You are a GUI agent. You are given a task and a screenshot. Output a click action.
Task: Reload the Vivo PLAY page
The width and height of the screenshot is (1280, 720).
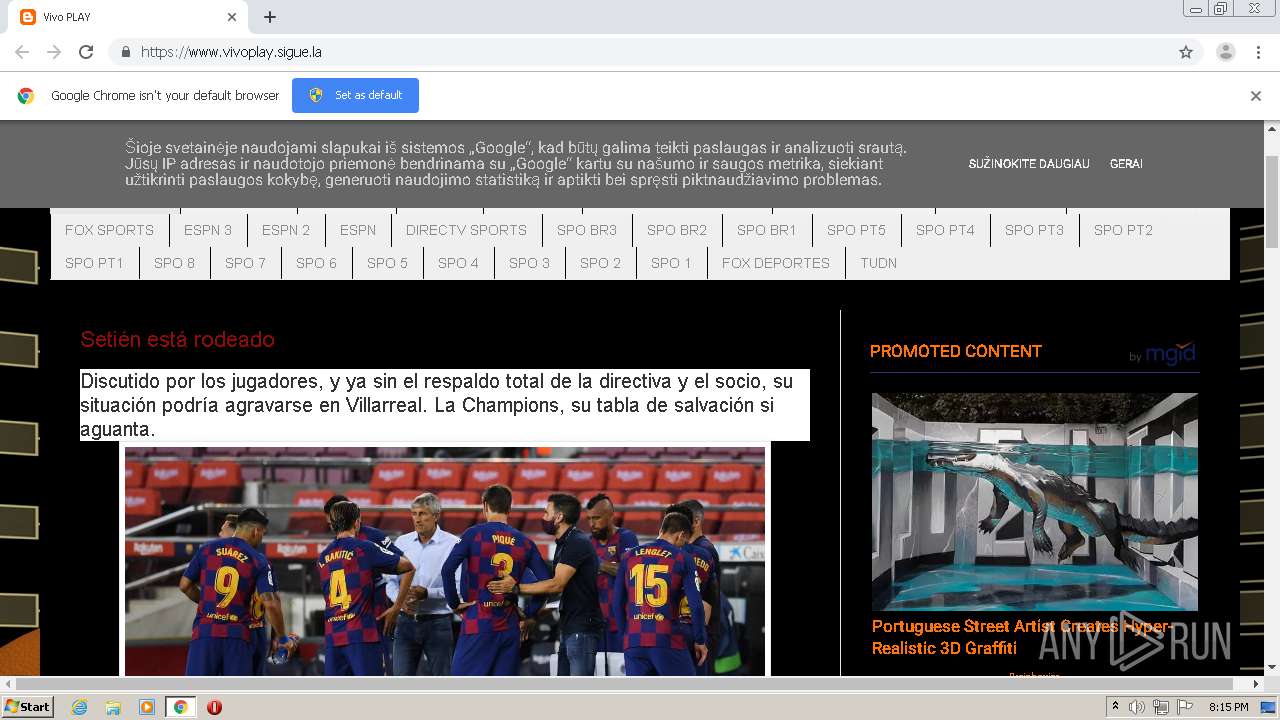click(86, 52)
